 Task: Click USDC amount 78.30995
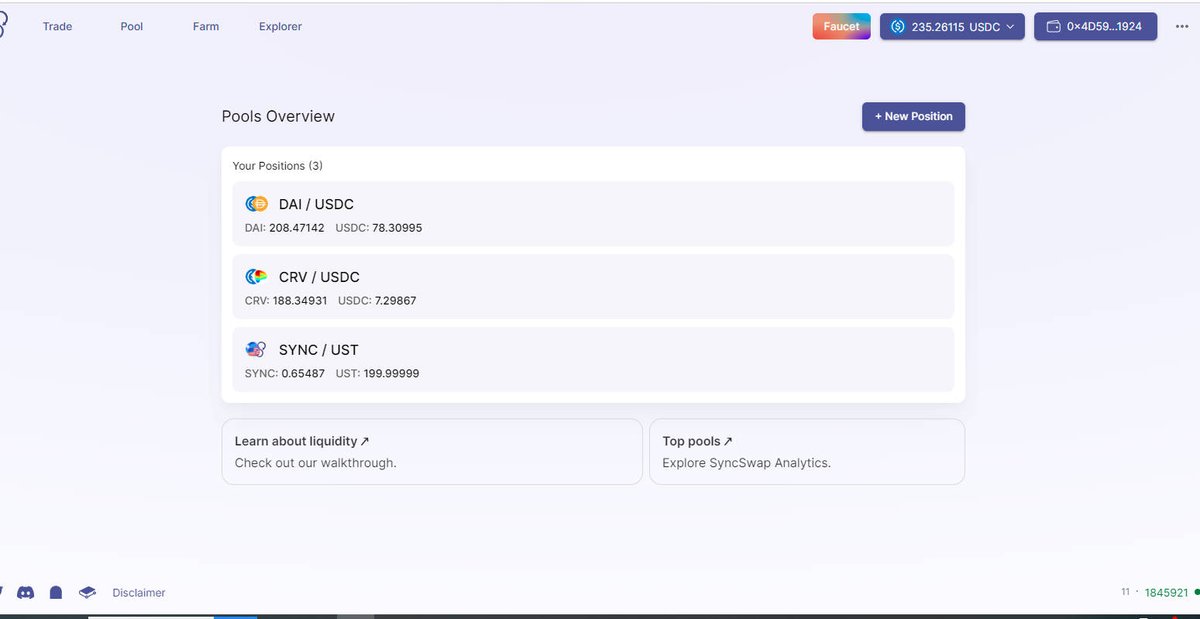[397, 228]
